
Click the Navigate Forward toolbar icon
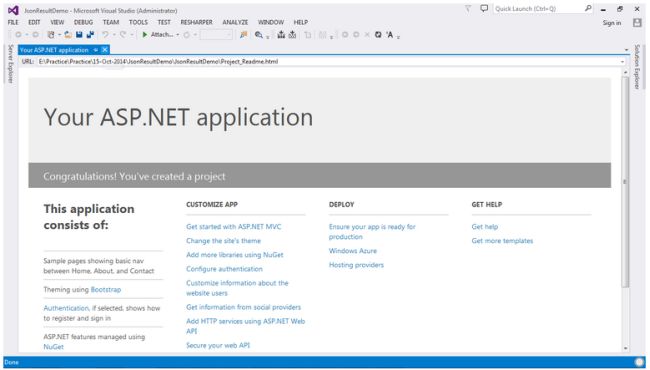[x=36, y=35]
